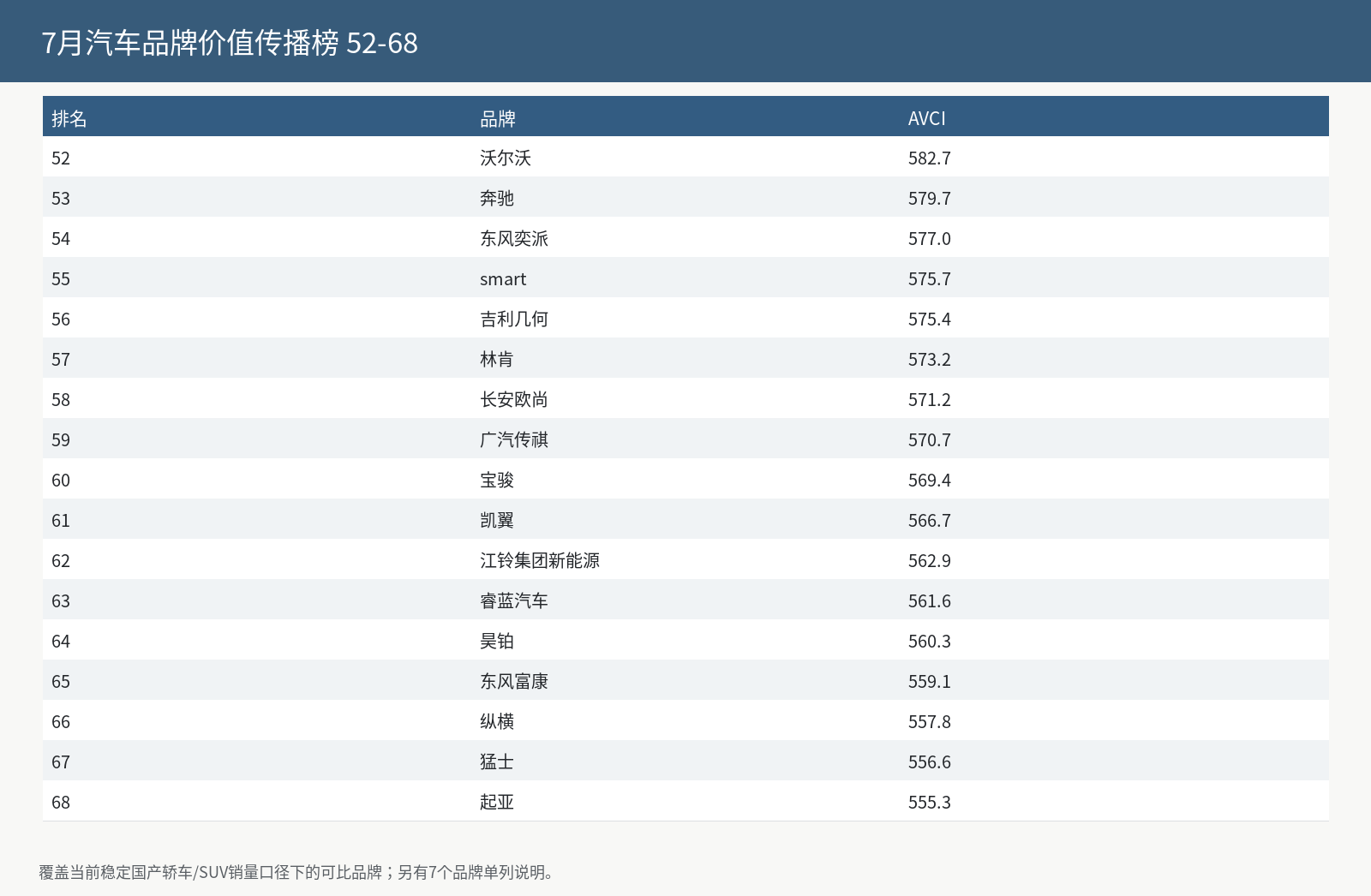Click the title "7月汽车品牌价值传播榜 52-68"

click(230, 43)
